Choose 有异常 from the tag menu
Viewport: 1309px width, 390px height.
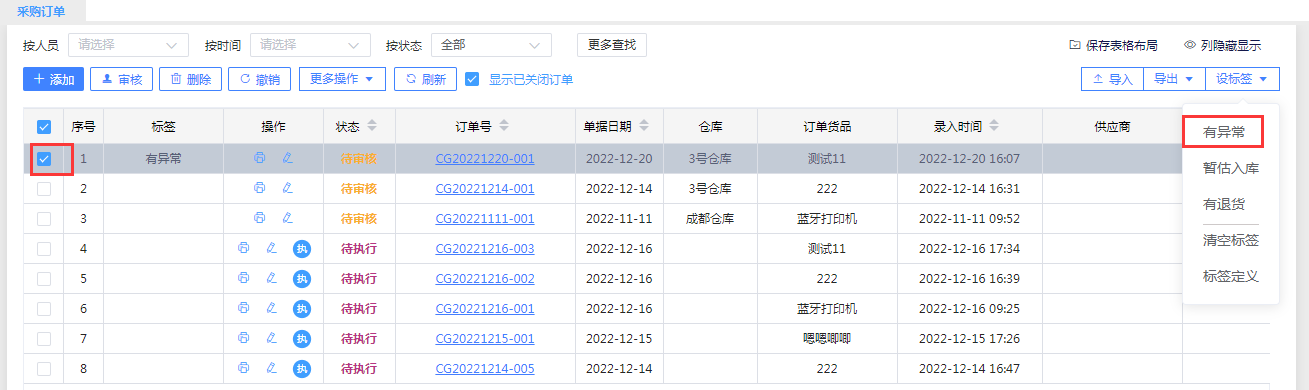pos(1224,131)
